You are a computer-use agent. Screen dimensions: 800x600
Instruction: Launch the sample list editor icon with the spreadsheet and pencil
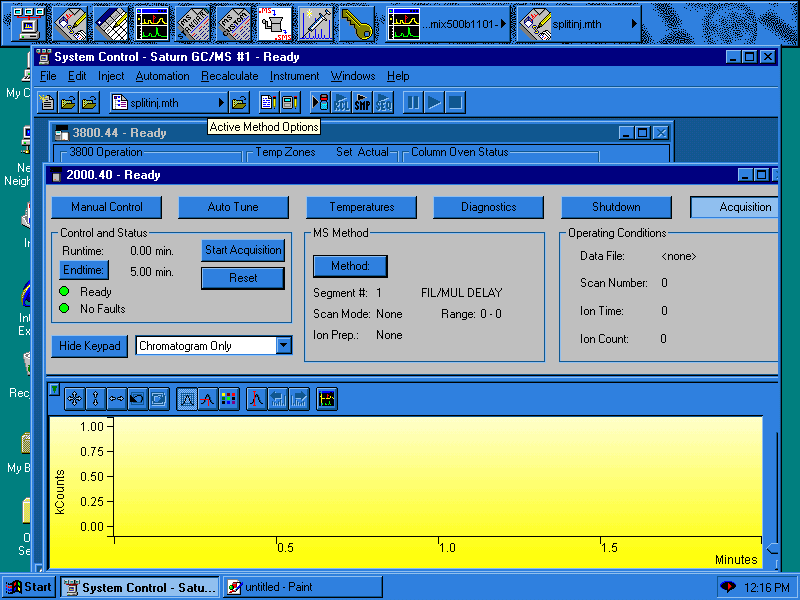point(111,23)
